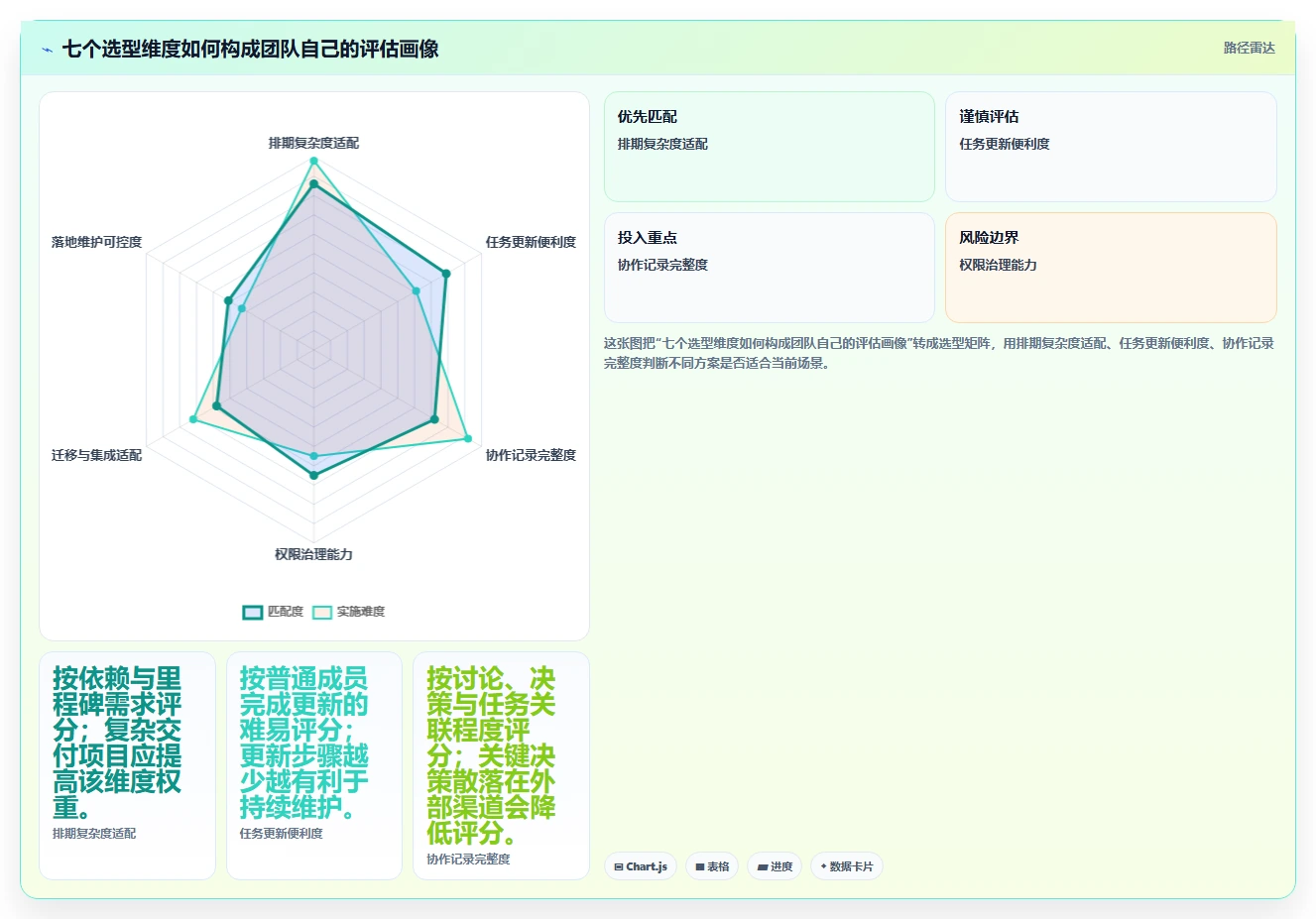Select the 谨慎评估 card

1111,147
